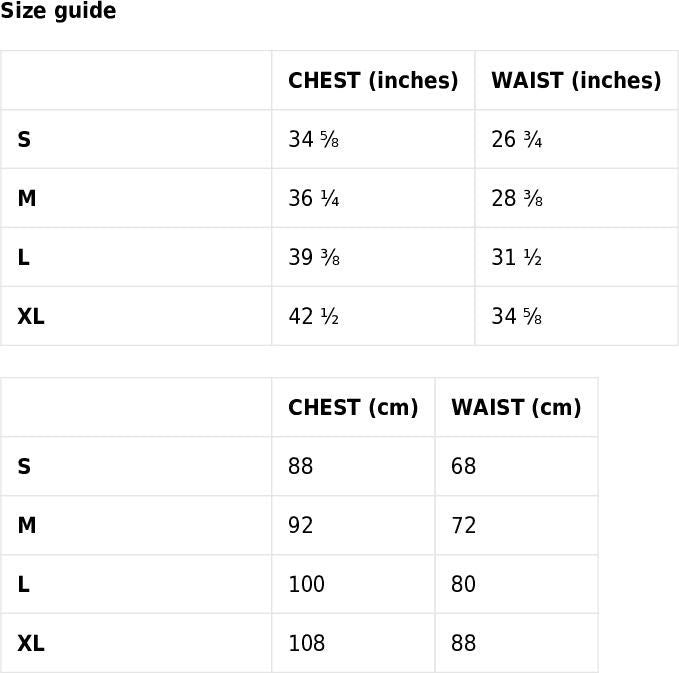Viewport: 679px width, 673px height.
Task: Click the M waist value 28 ⅜
Action: point(517,198)
